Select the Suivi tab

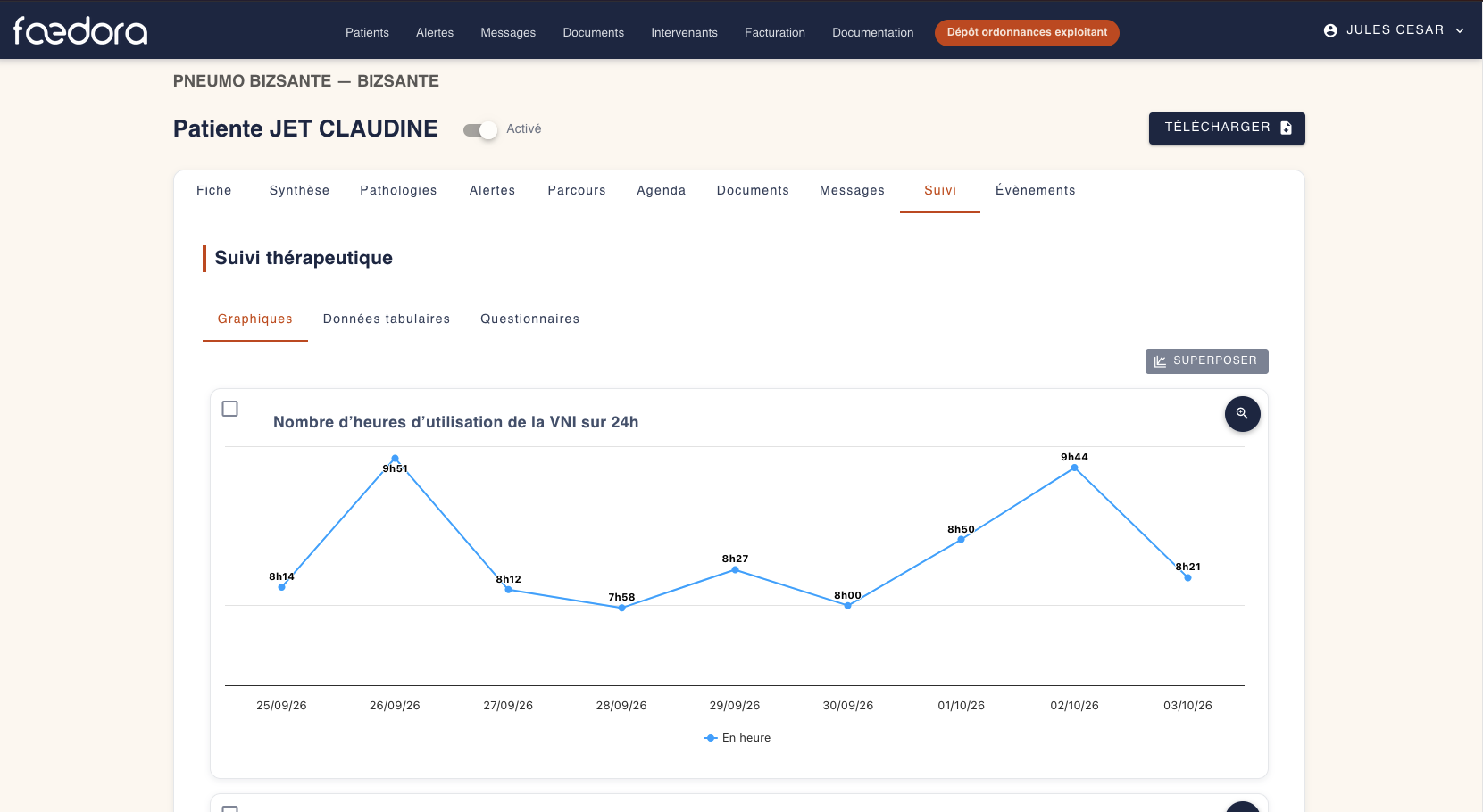click(940, 191)
